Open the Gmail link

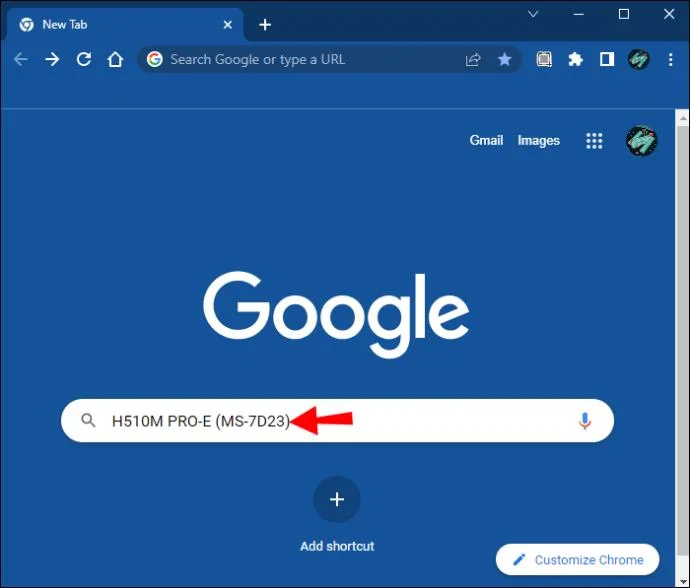tap(486, 140)
